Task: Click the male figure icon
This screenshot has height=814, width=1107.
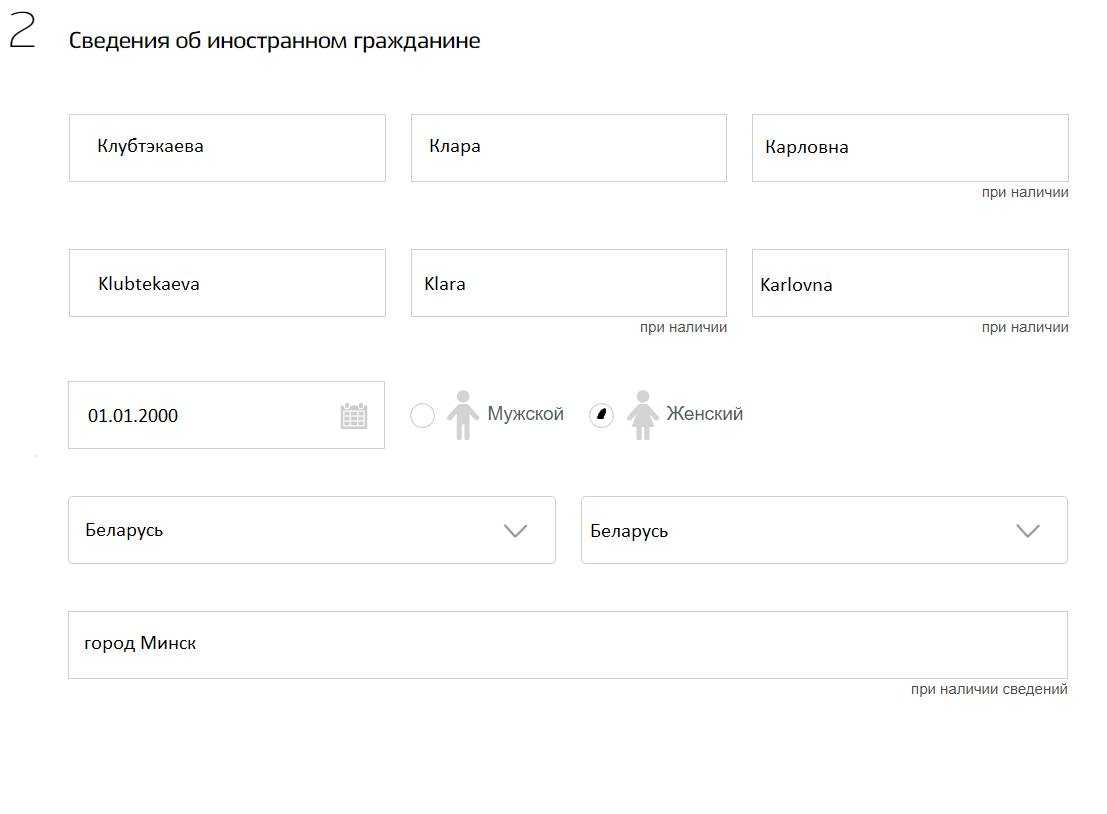Action: click(x=462, y=415)
